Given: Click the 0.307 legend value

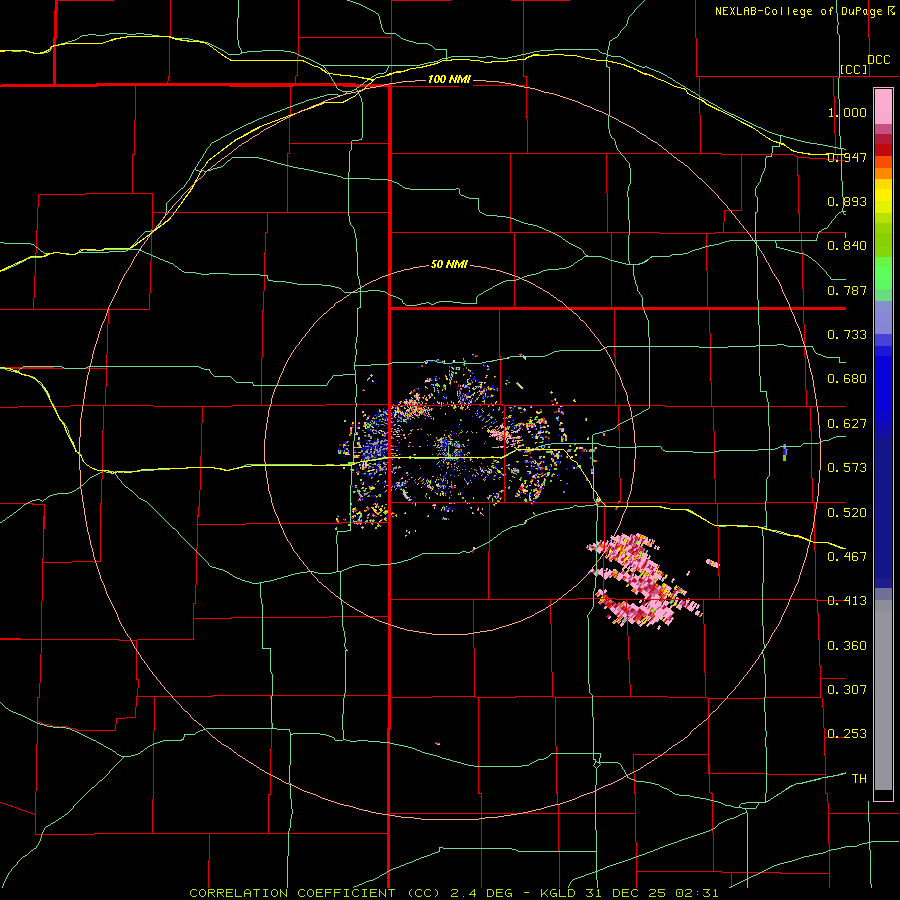Looking at the screenshot, I should tap(847, 690).
